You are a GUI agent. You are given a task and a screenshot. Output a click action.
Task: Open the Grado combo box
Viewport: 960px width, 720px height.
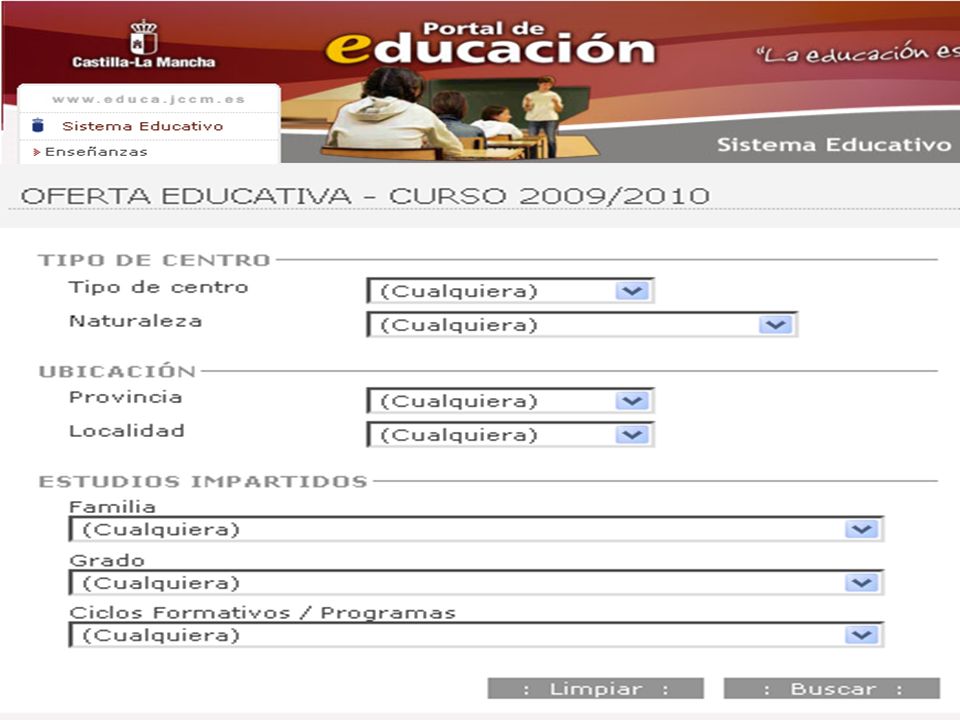point(476,583)
